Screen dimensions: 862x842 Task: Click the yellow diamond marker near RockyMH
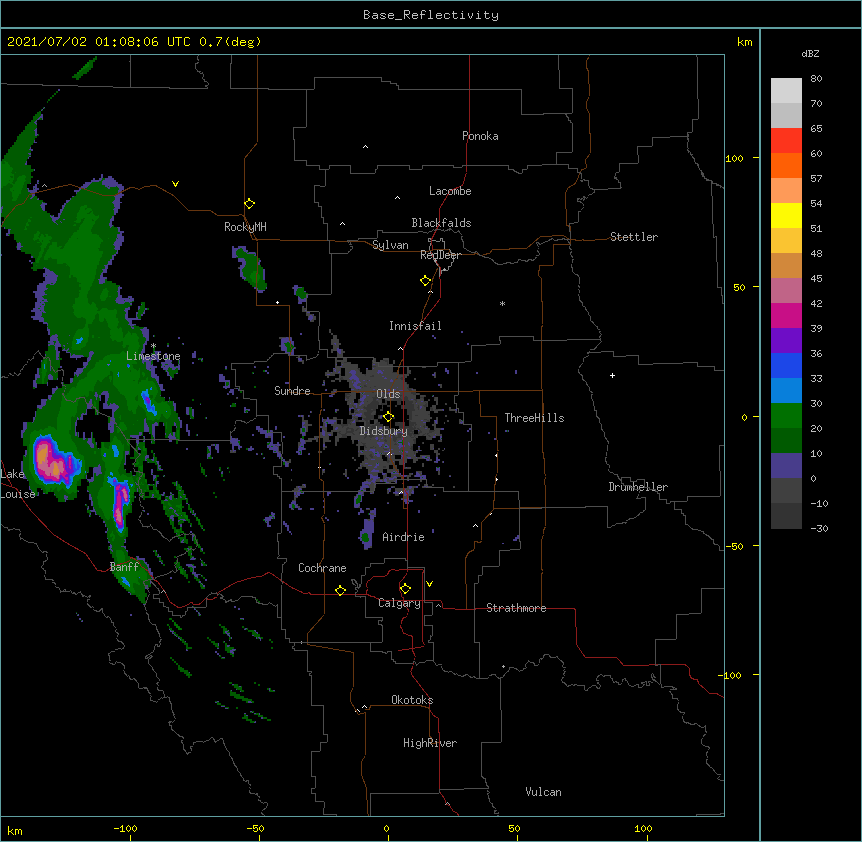[249, 204]
